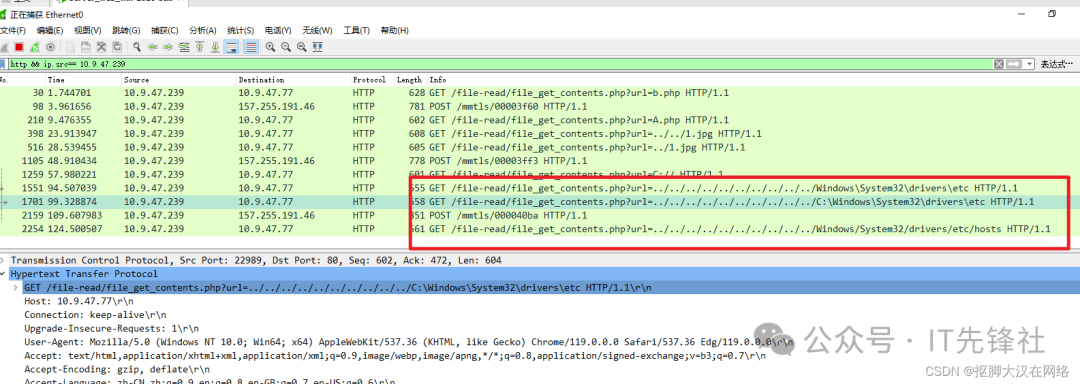Expand the Transmission Control Protocol tree row

pos(4,260)
